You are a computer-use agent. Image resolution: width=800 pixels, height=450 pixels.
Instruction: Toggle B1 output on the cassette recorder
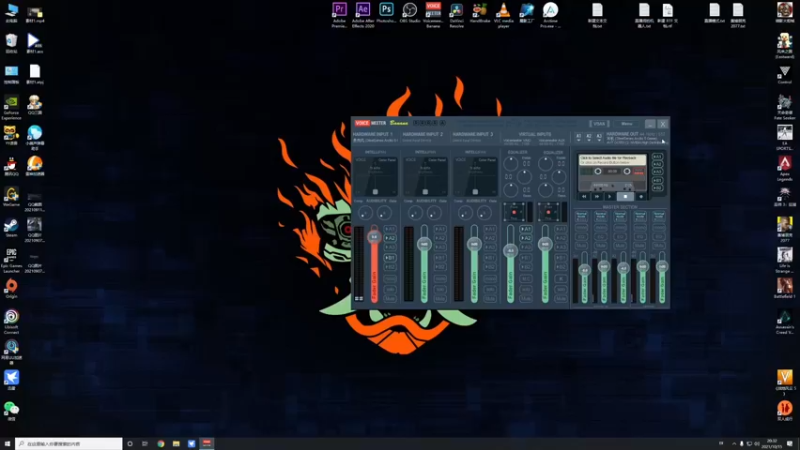point(658,180)
